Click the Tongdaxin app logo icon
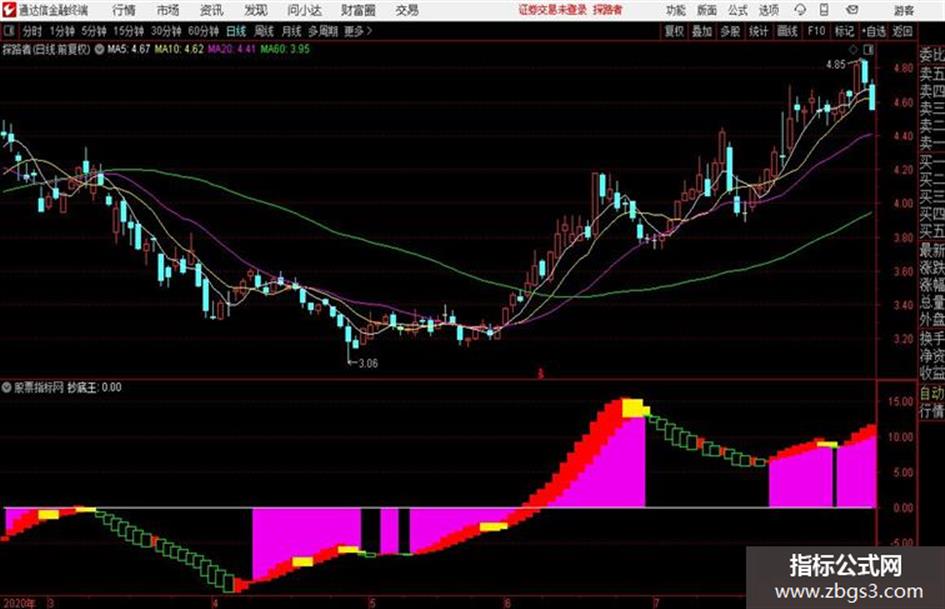The image size is (945, 609). pos(8,10)
